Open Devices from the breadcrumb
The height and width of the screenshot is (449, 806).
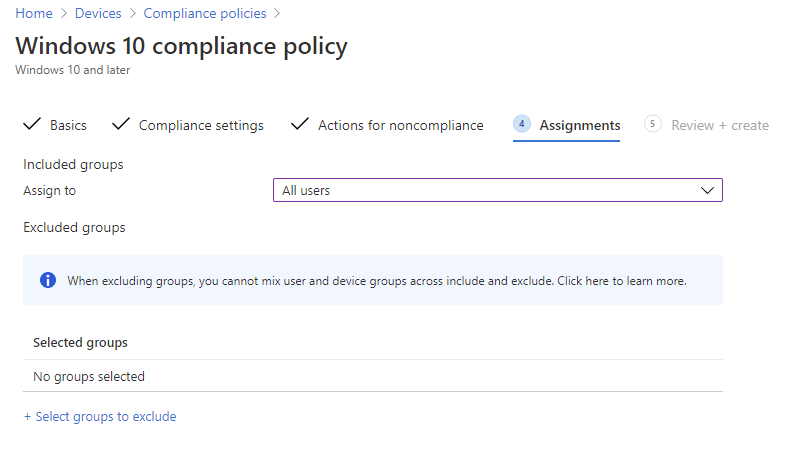(x=97, y=13)
